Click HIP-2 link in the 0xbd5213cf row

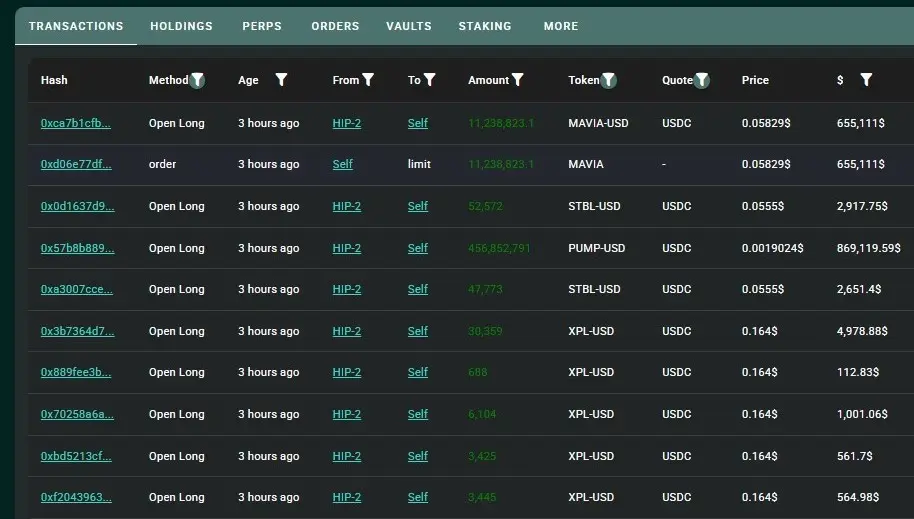(x=347, y=456)
